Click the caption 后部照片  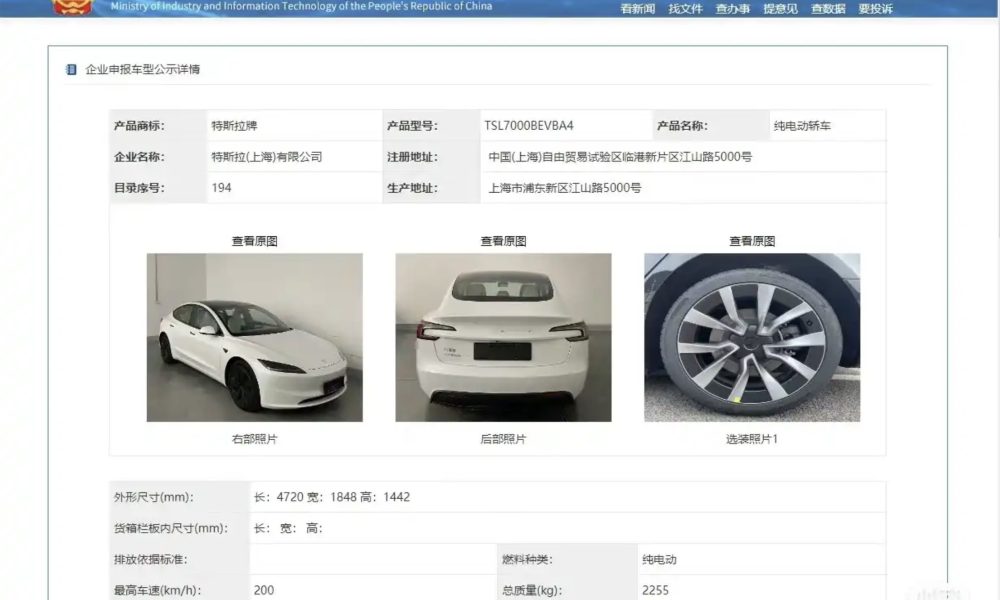(x=503, y=439)
